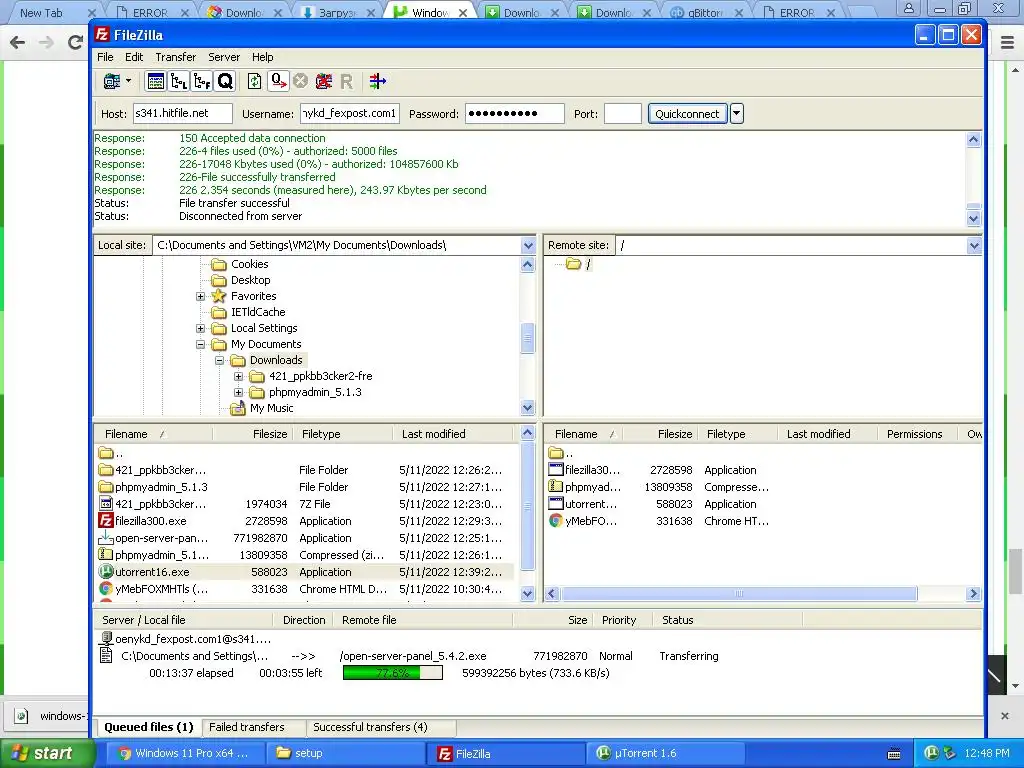Sort remote files by Permissions column
1024x768 pixels.
914,434
